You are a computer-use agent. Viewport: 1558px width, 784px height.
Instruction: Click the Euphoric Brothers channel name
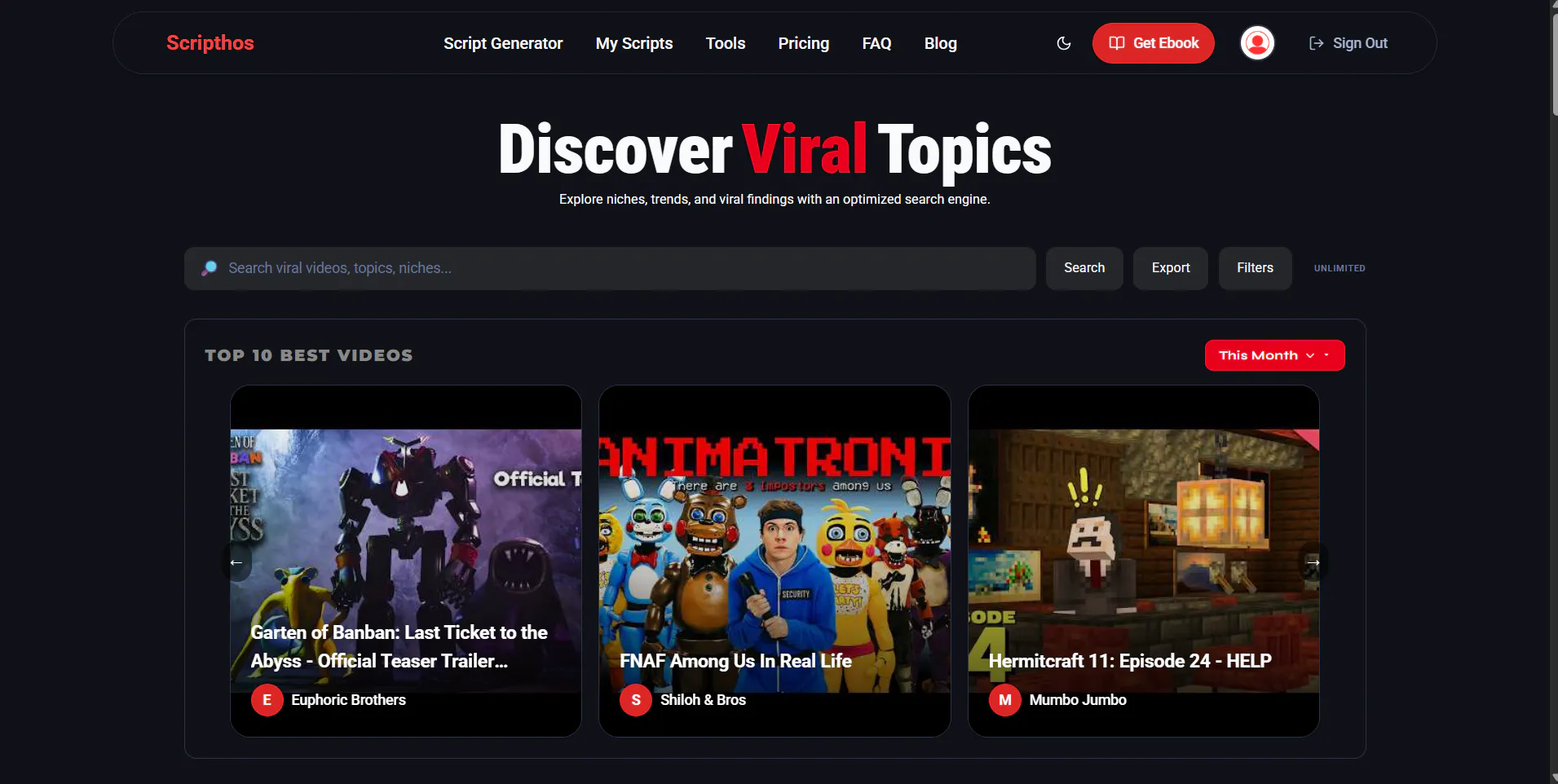[348, 700]
